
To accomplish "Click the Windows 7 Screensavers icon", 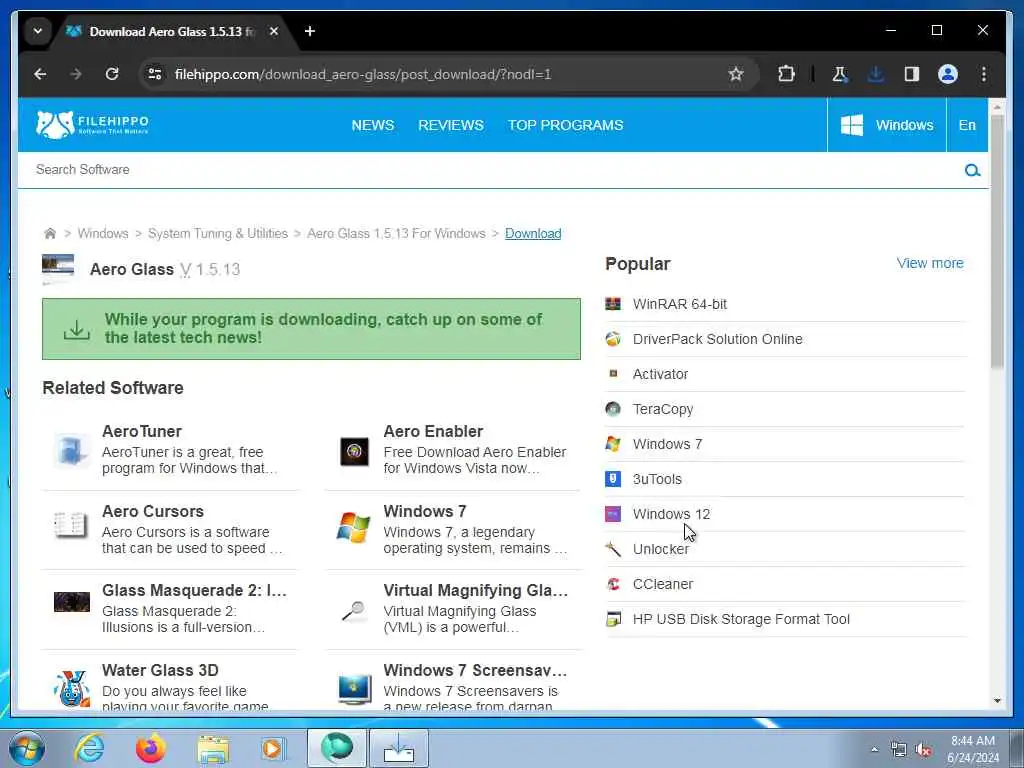I will (x=355, y=689).
